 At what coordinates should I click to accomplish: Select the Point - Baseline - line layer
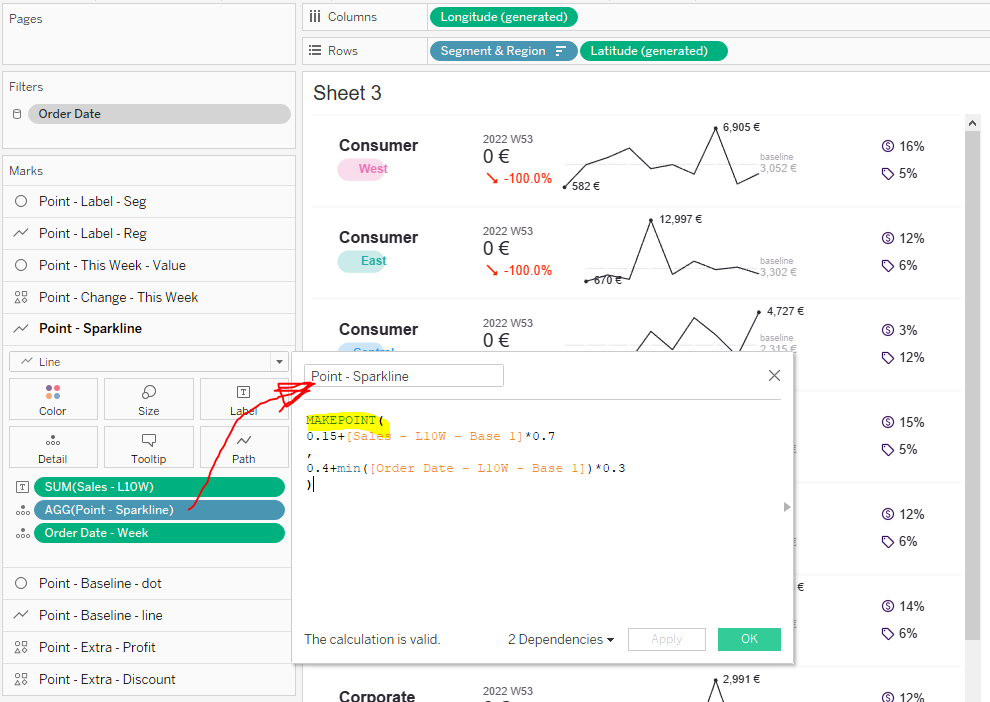[x=100, y=615]
